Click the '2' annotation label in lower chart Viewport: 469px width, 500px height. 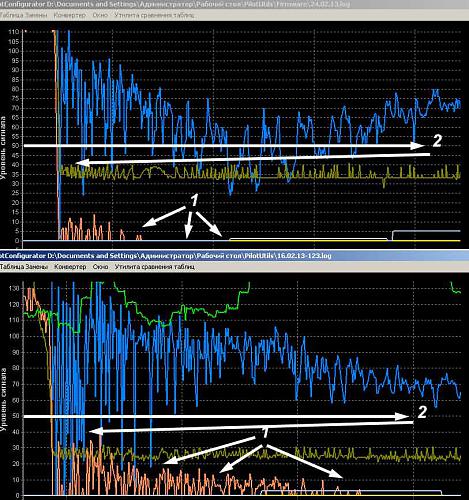[x=422, y=412]
